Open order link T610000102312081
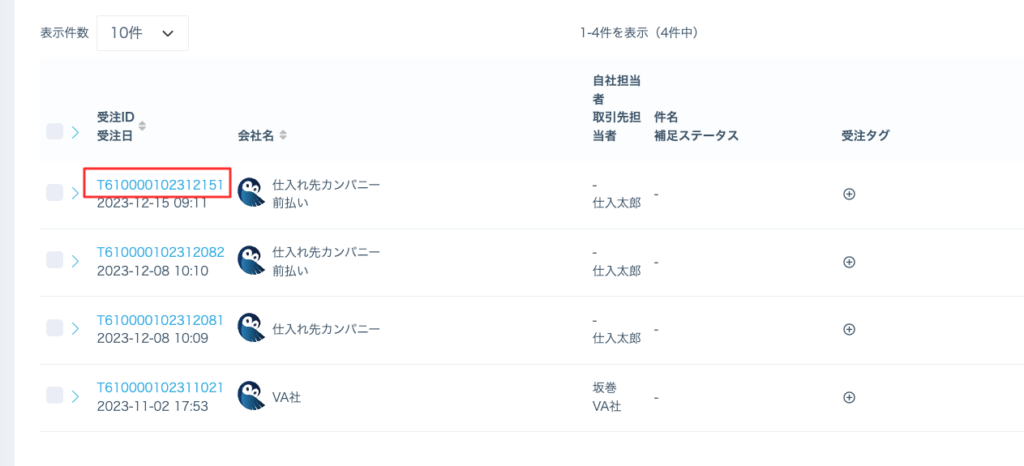 point(160,320)
